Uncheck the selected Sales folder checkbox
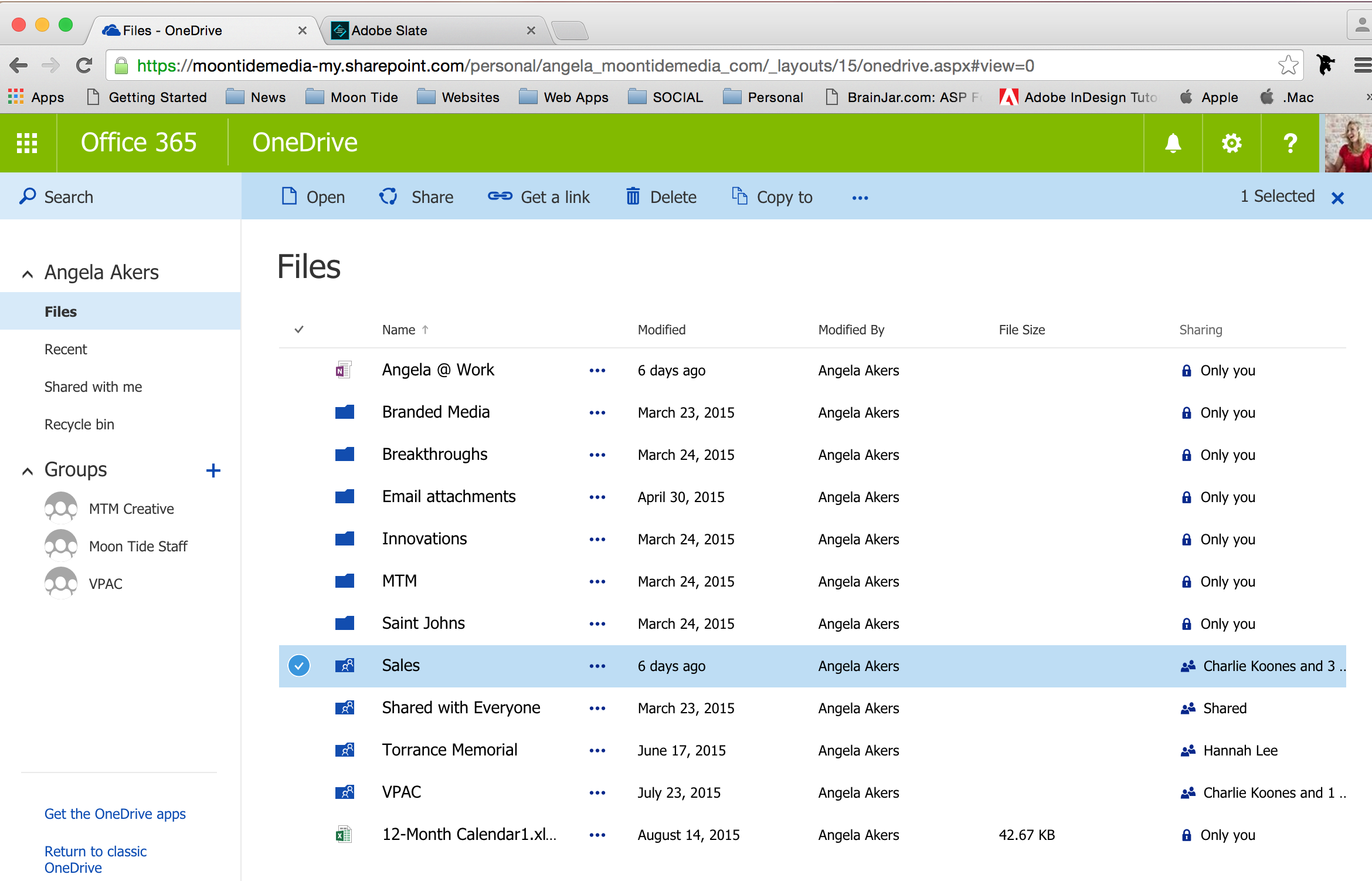Viewport: 1372px width, 881px height. pos(299,666)
